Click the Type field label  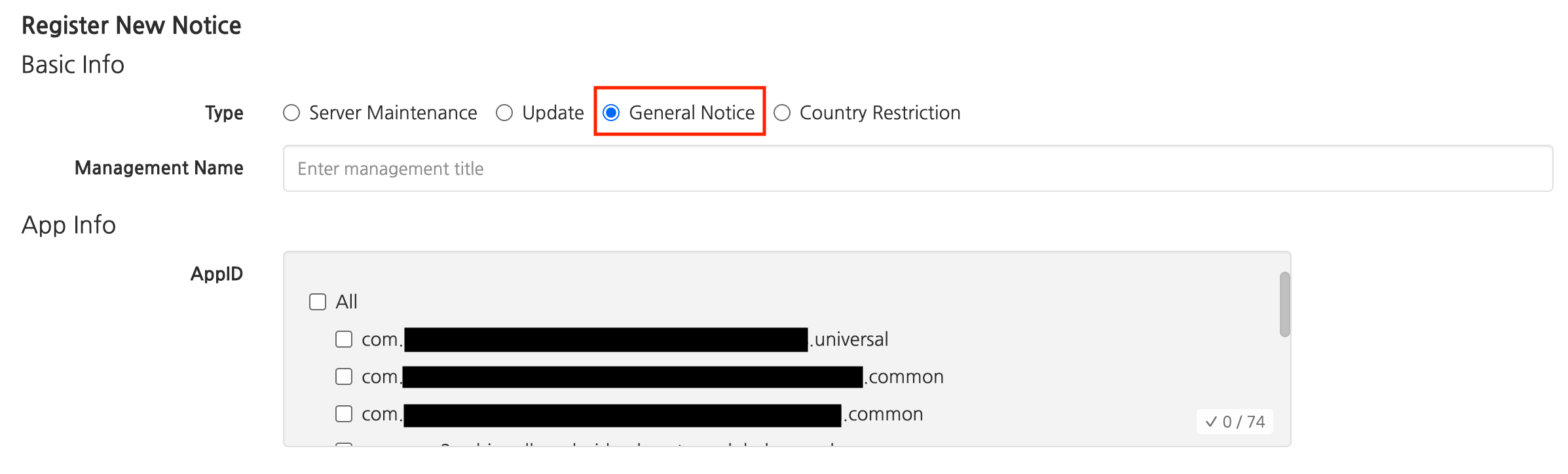click(x=224, y=113)
